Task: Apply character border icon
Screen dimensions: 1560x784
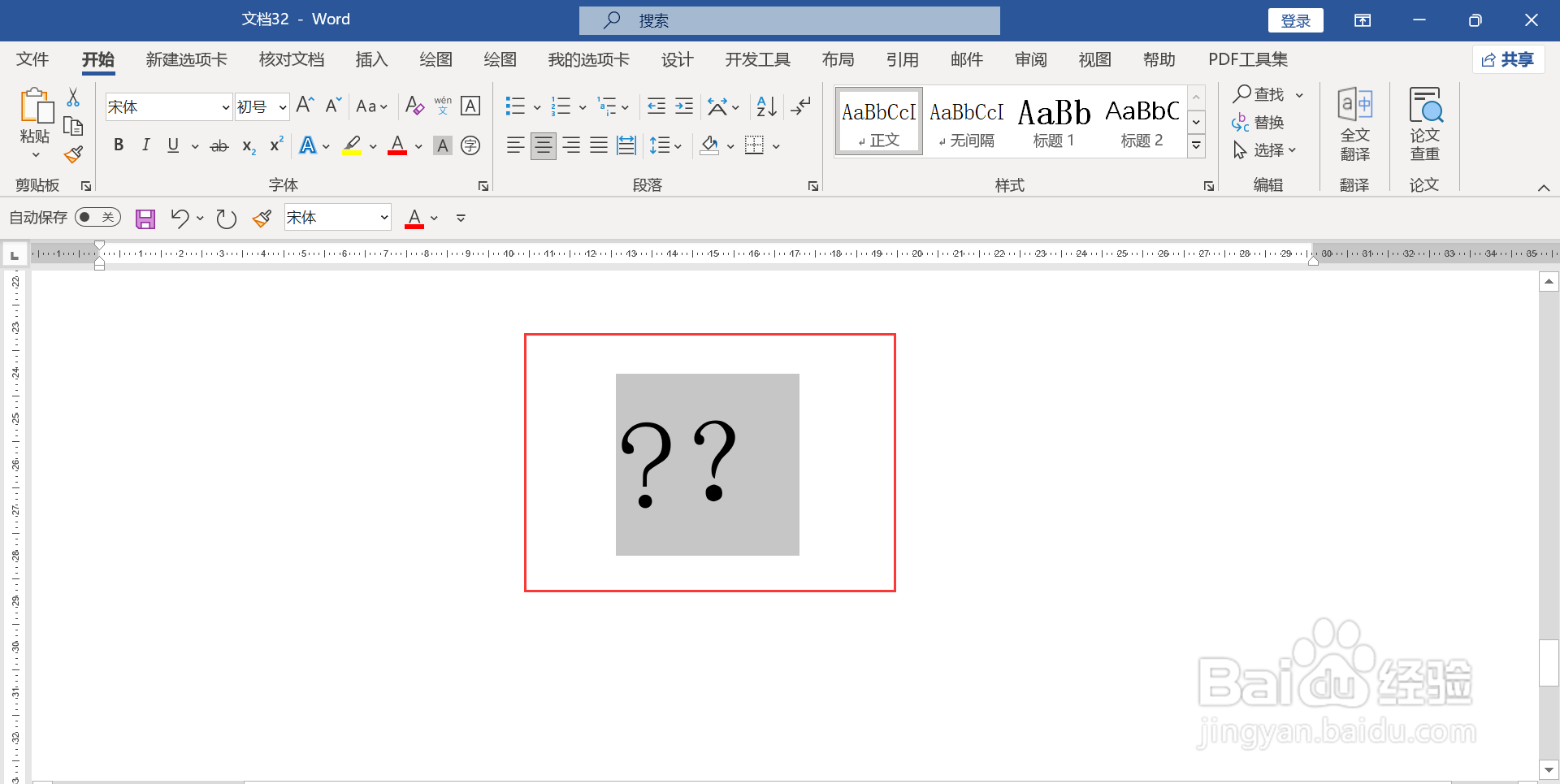Action: [470, 106]
